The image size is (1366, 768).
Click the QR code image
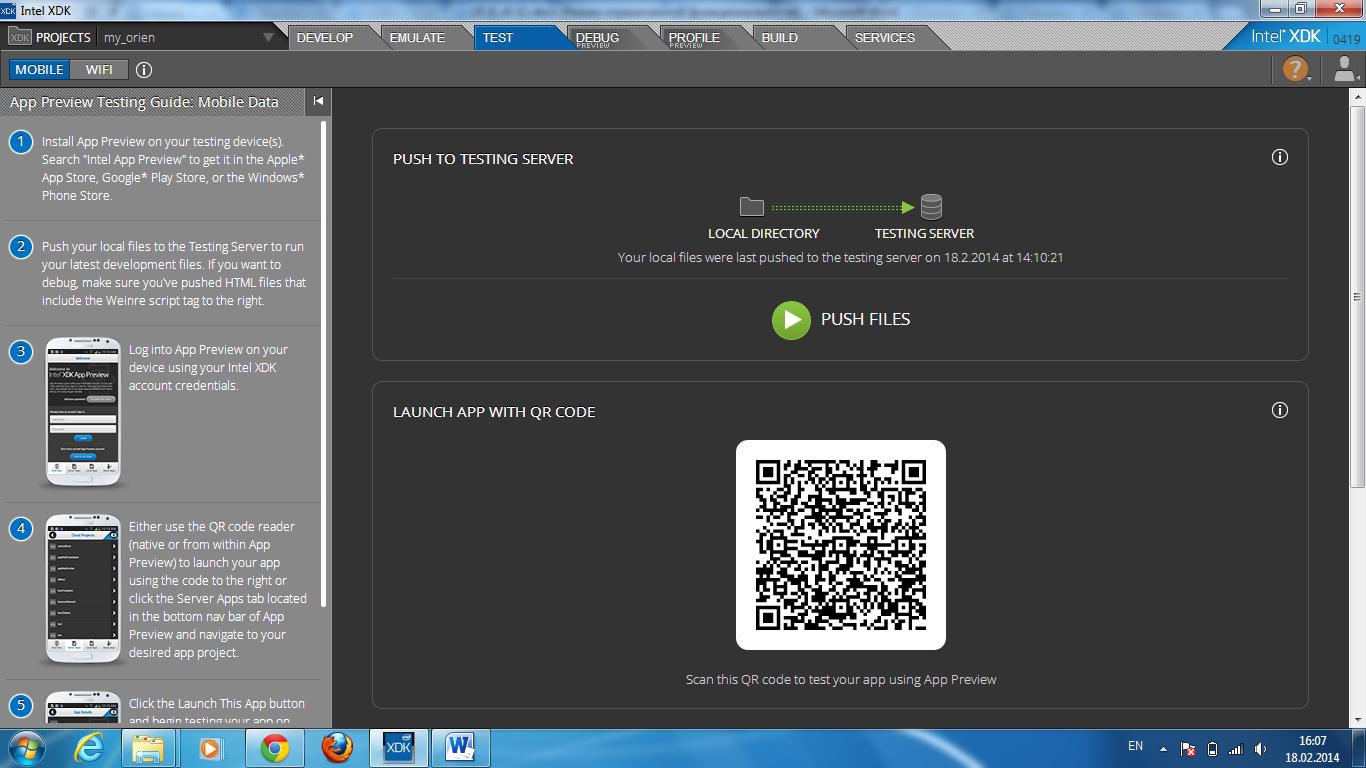point(841,545)
